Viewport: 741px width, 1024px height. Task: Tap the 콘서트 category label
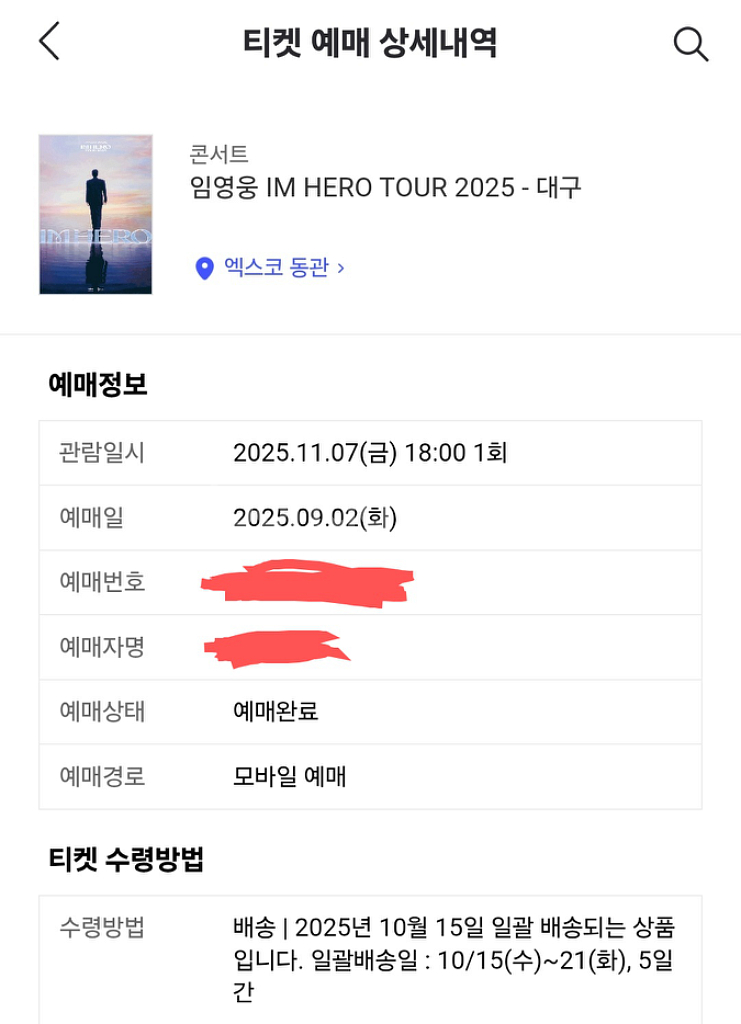218,154
